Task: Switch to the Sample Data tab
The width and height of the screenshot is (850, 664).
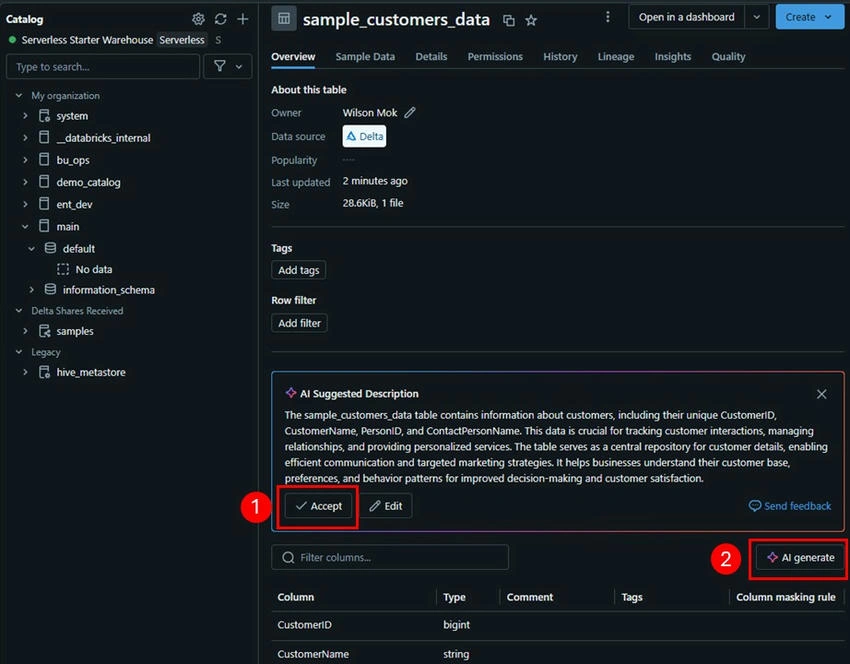Action: coord(365,56)
